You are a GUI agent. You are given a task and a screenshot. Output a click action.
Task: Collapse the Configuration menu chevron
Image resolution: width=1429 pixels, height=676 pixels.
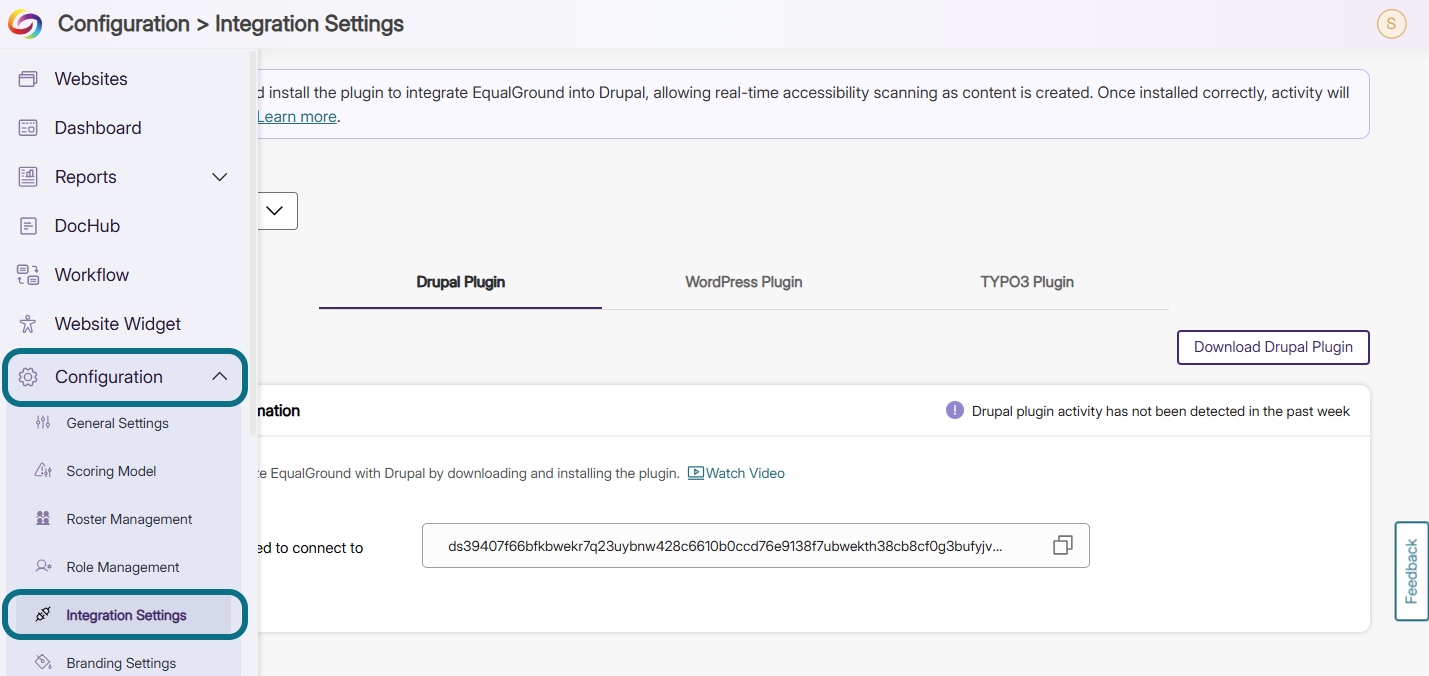[220, 377]
